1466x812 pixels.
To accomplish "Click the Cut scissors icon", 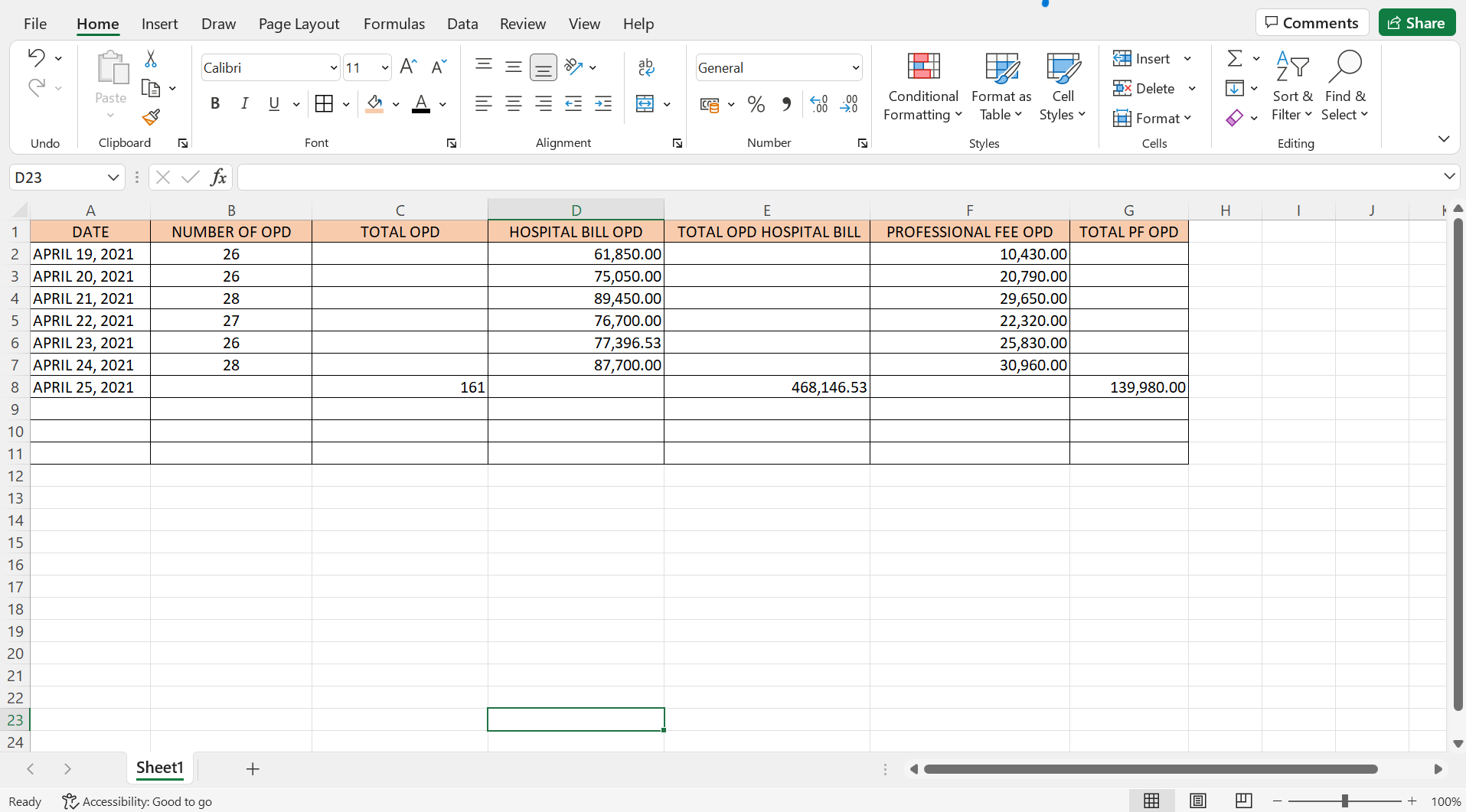I will click(151, 59).
